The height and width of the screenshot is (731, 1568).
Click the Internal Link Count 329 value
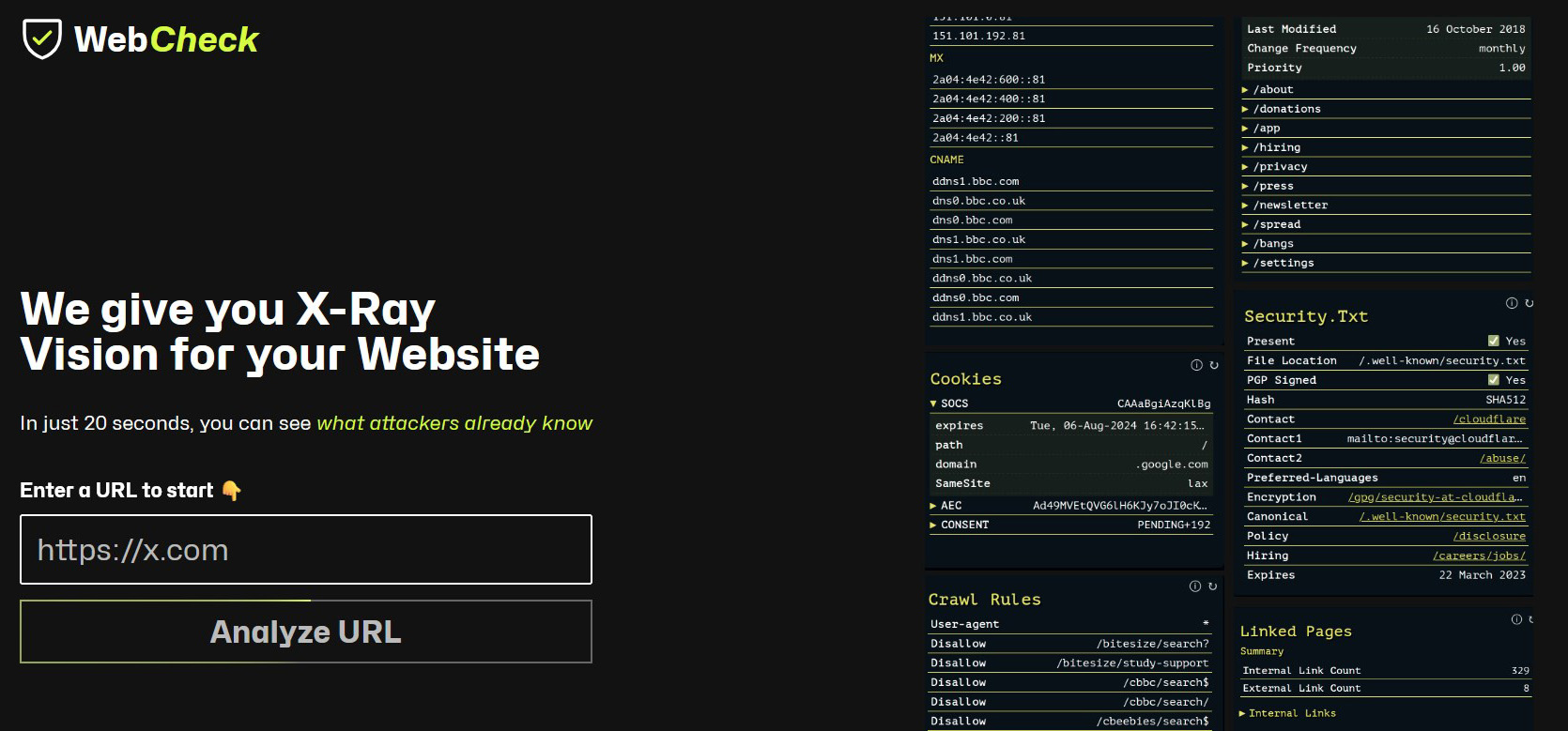click(x=1520, y=671)
